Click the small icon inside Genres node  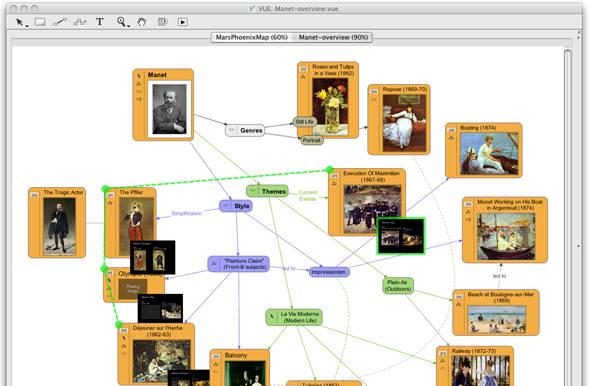point(232,130)
